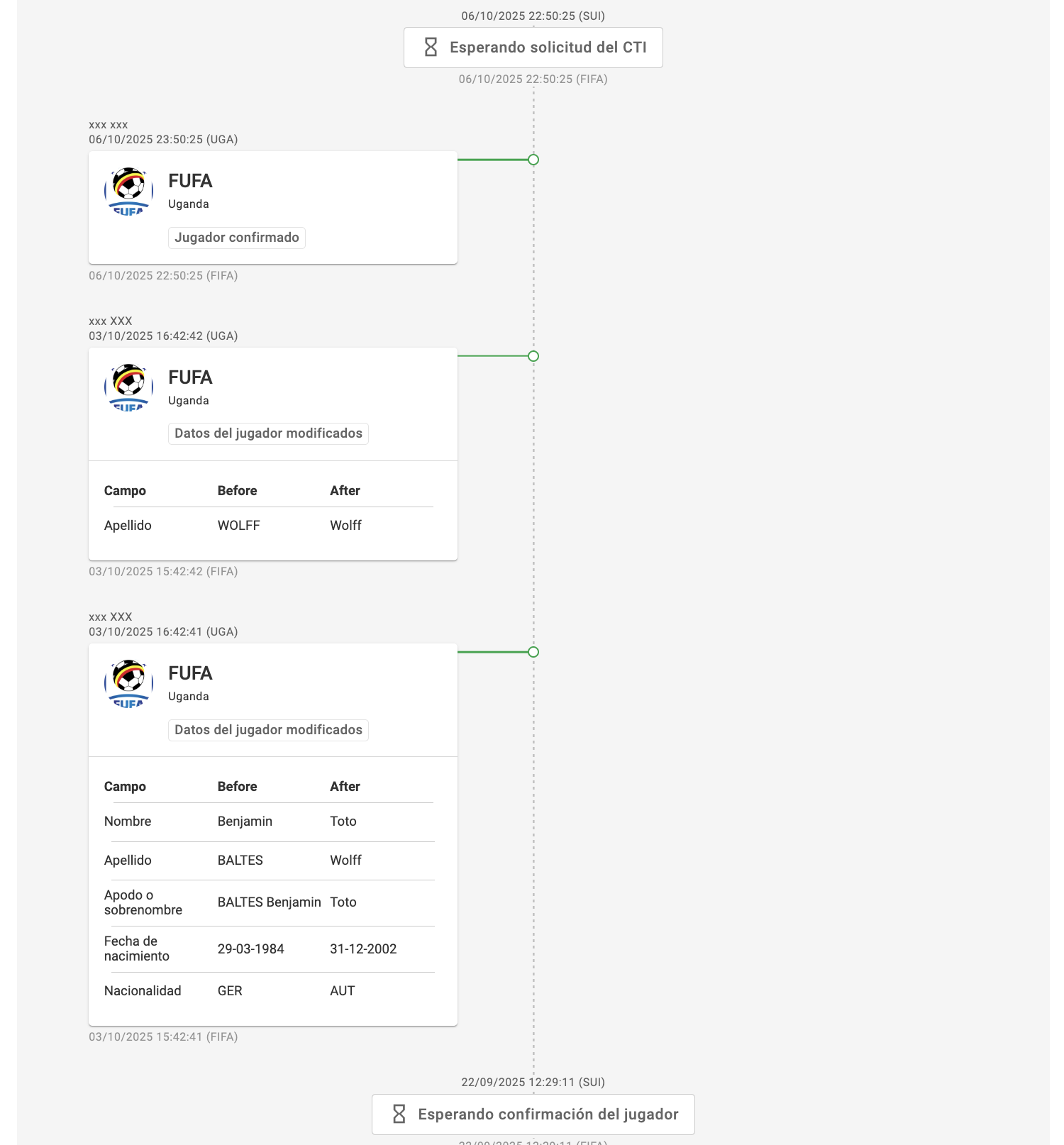Image resolution: width=1064 pixels, height=1145 pixels.
Task: Select the timeline node for the 03/10/2025 16:42:42 event
Action: coord(533,356)
